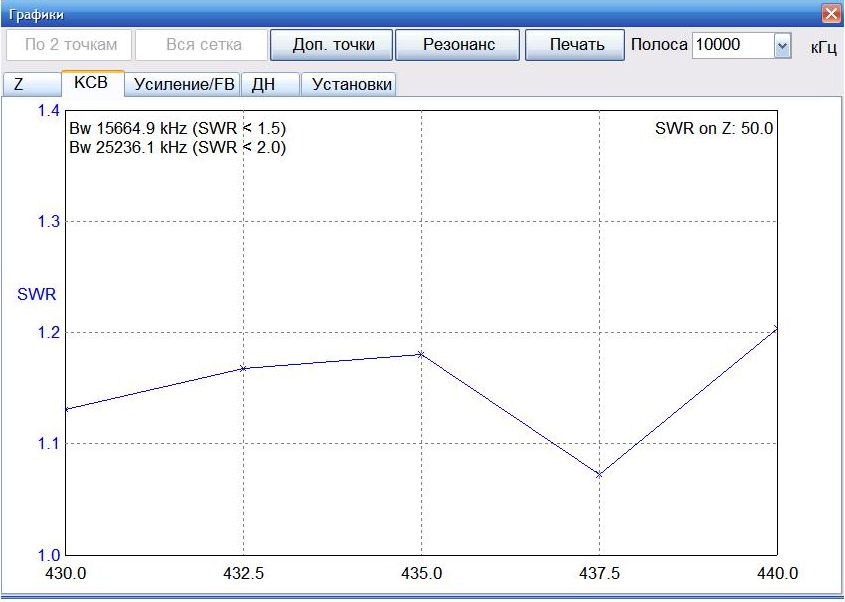Click the 'кГц' unit label
The height and width of the screenshot is (602, 845).
(x=823, y=48)
